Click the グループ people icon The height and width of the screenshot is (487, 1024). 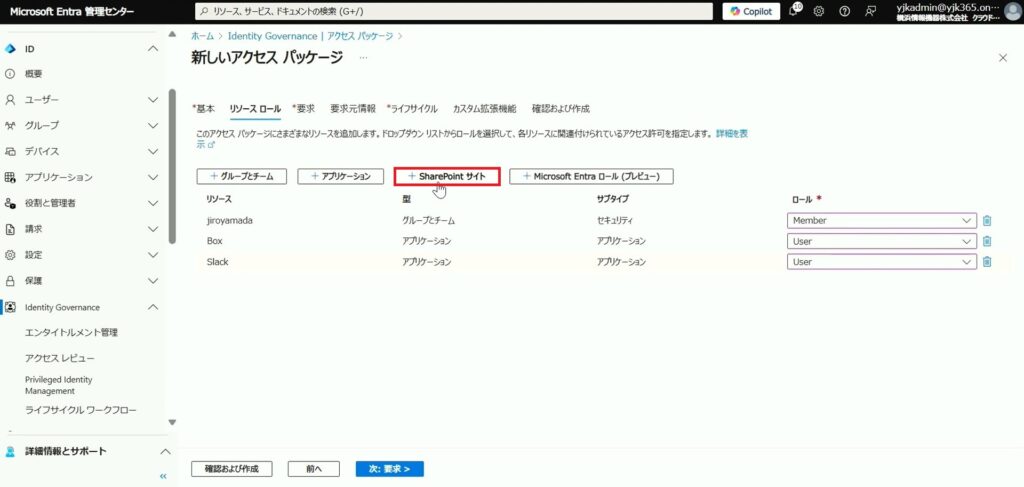pos(10,125)
